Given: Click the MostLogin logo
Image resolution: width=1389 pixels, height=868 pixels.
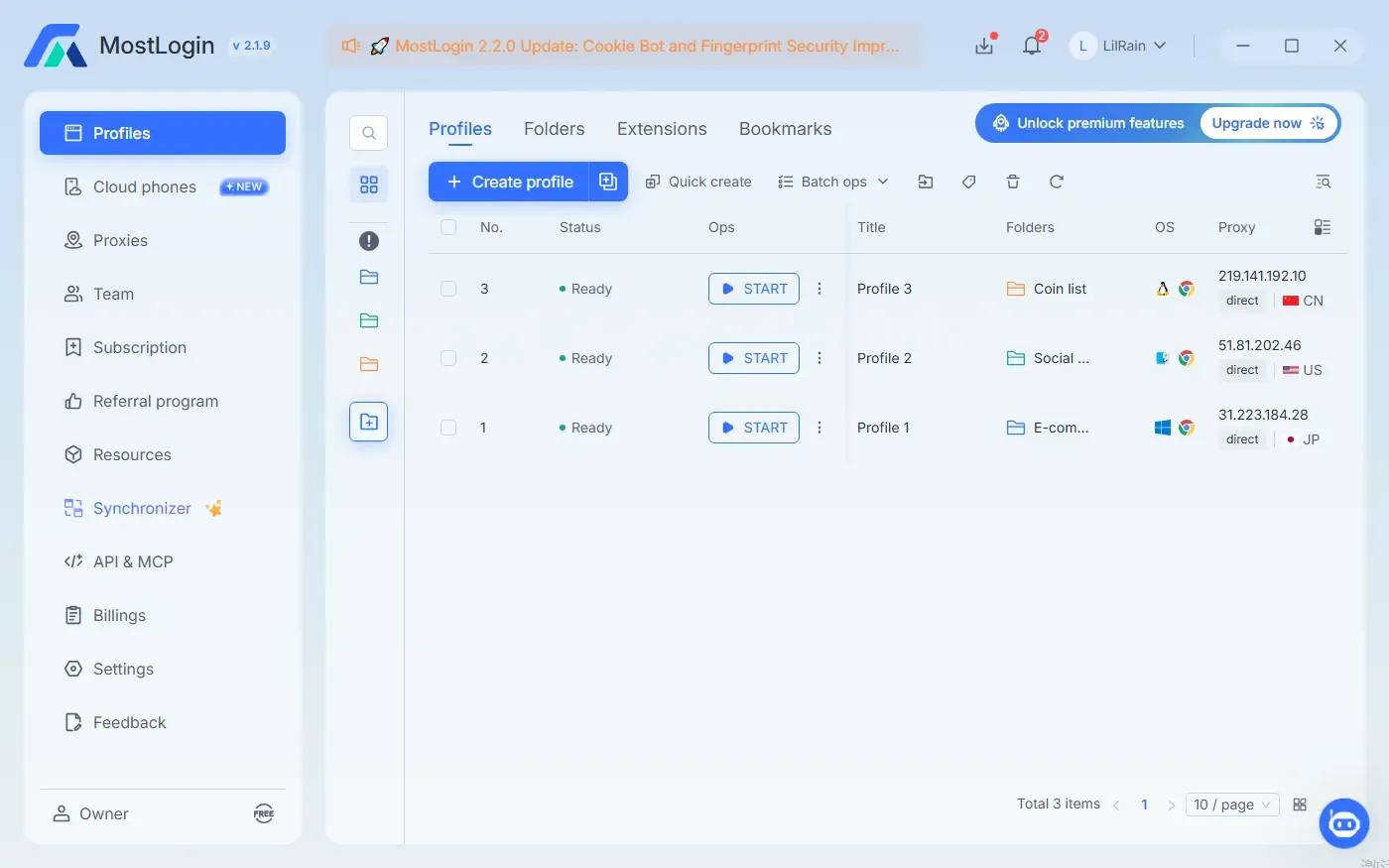Looking at the screenshot, I should [56, 46].
